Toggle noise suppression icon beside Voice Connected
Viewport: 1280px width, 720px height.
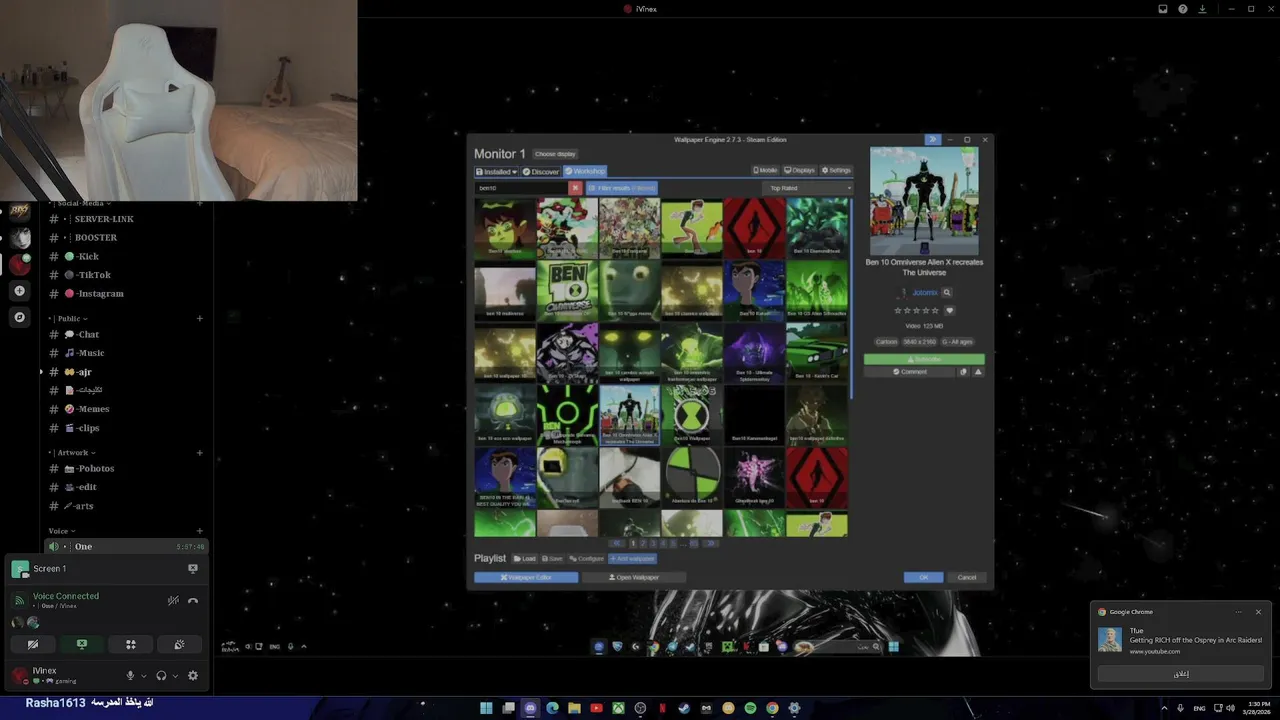pos(173,601)
